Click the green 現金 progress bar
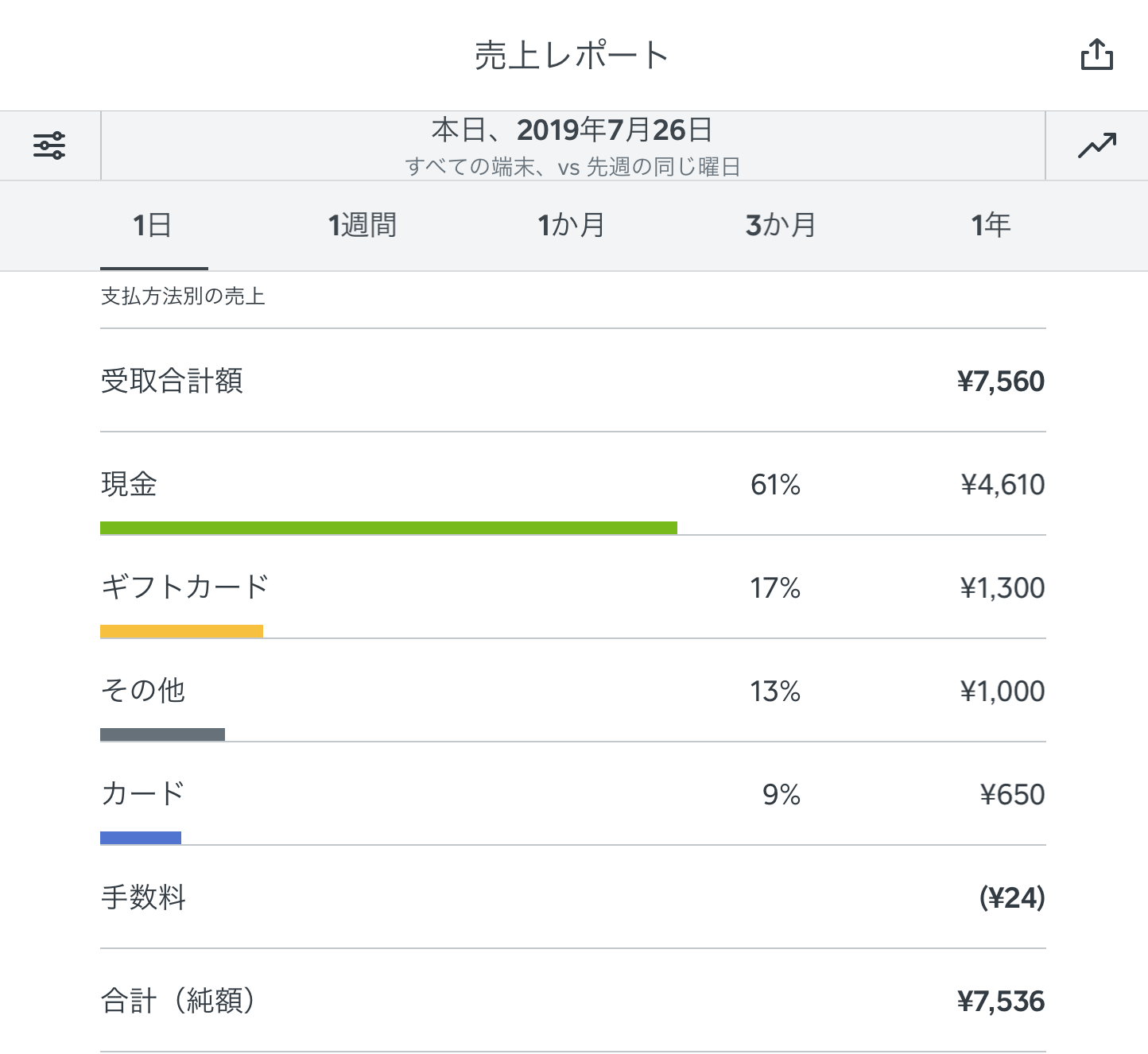Screen dimensions: 1148x1054 pyautogui.click(x=387, y=526)
